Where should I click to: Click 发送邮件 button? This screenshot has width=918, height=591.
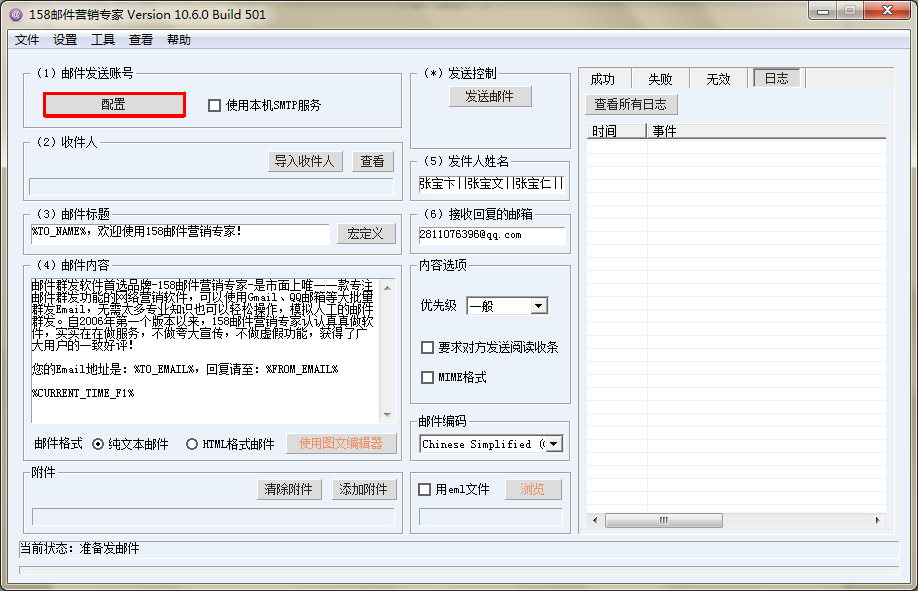(x=490, y=97)
